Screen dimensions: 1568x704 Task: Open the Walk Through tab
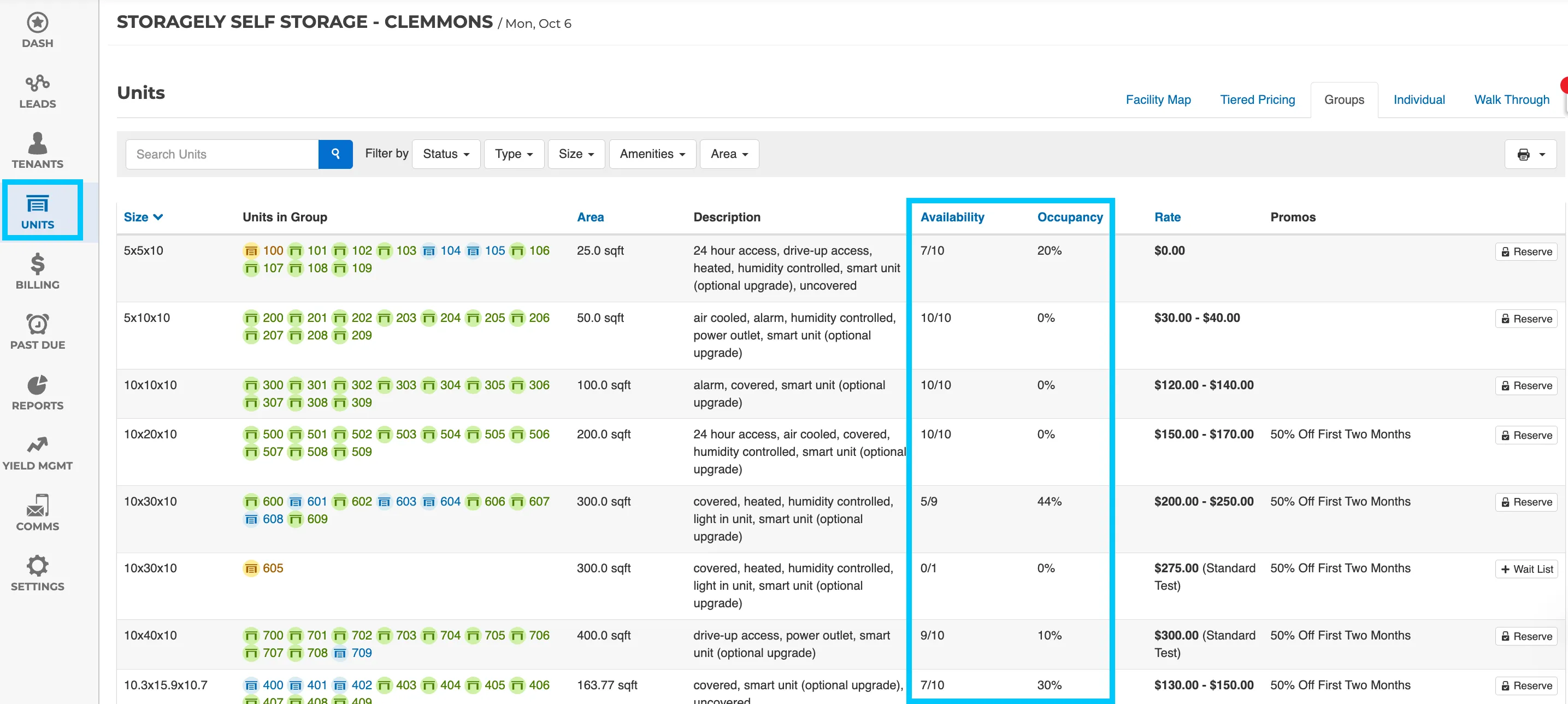(x=1511, y=100)
